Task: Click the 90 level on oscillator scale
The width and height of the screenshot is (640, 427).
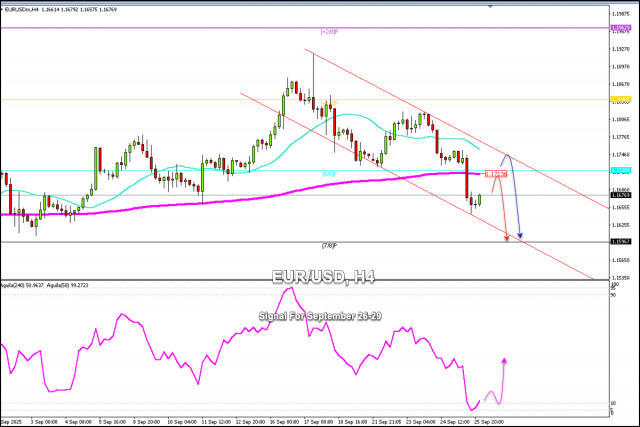Action: (x=613, y=294)
